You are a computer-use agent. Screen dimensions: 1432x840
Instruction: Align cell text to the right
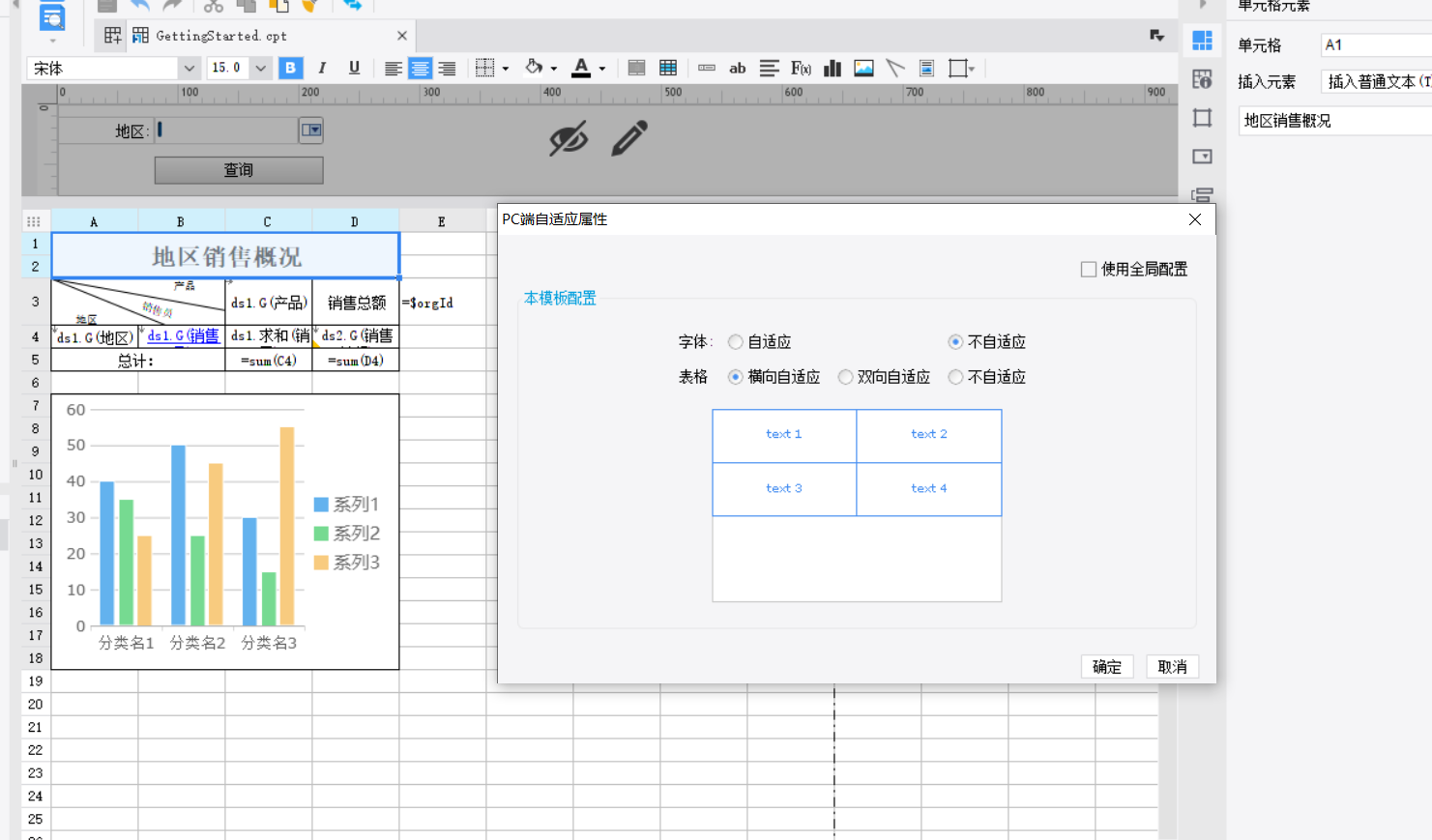coord(447,68)
